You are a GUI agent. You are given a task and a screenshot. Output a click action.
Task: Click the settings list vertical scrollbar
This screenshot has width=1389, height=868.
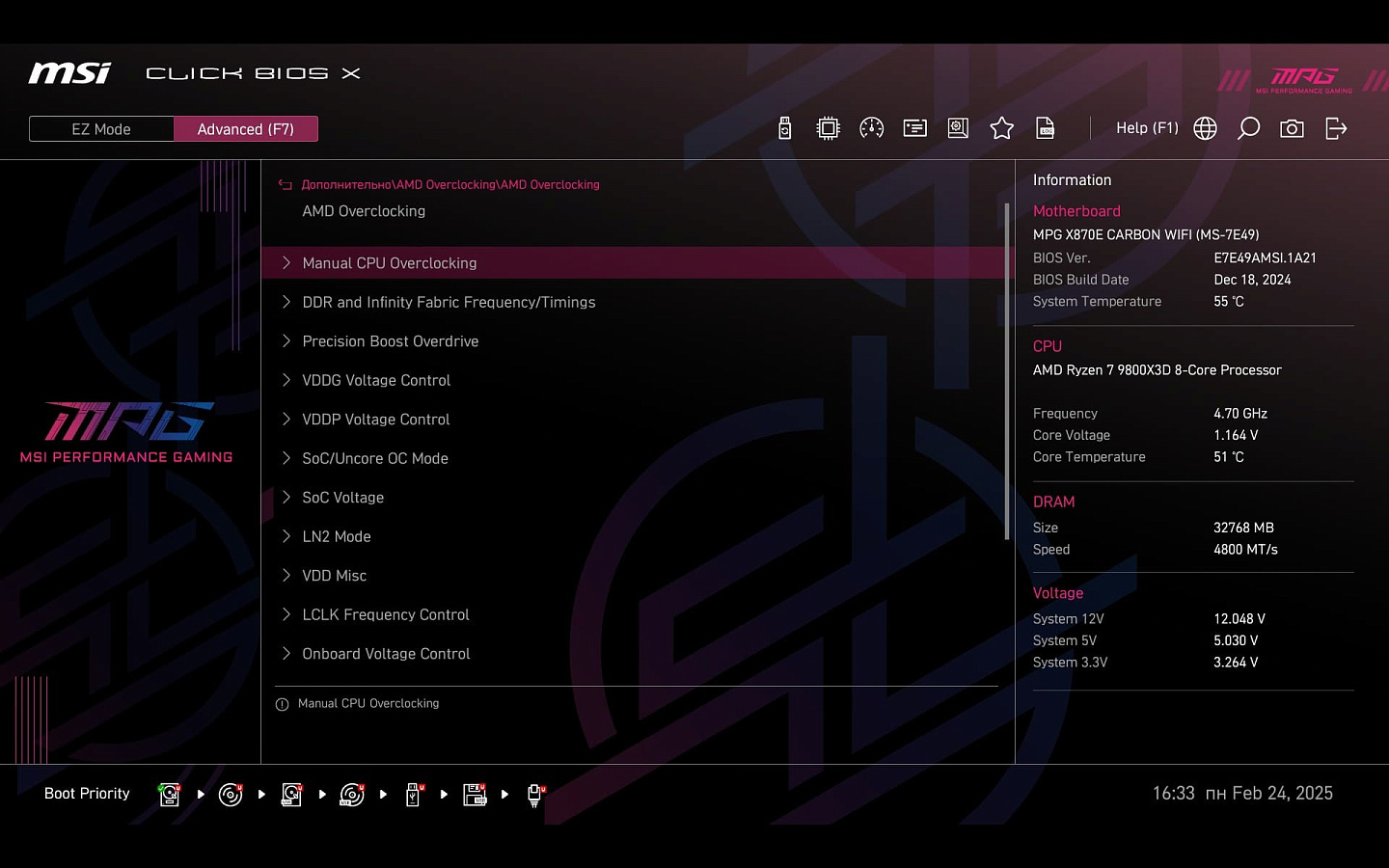(x=1007, y=371)
